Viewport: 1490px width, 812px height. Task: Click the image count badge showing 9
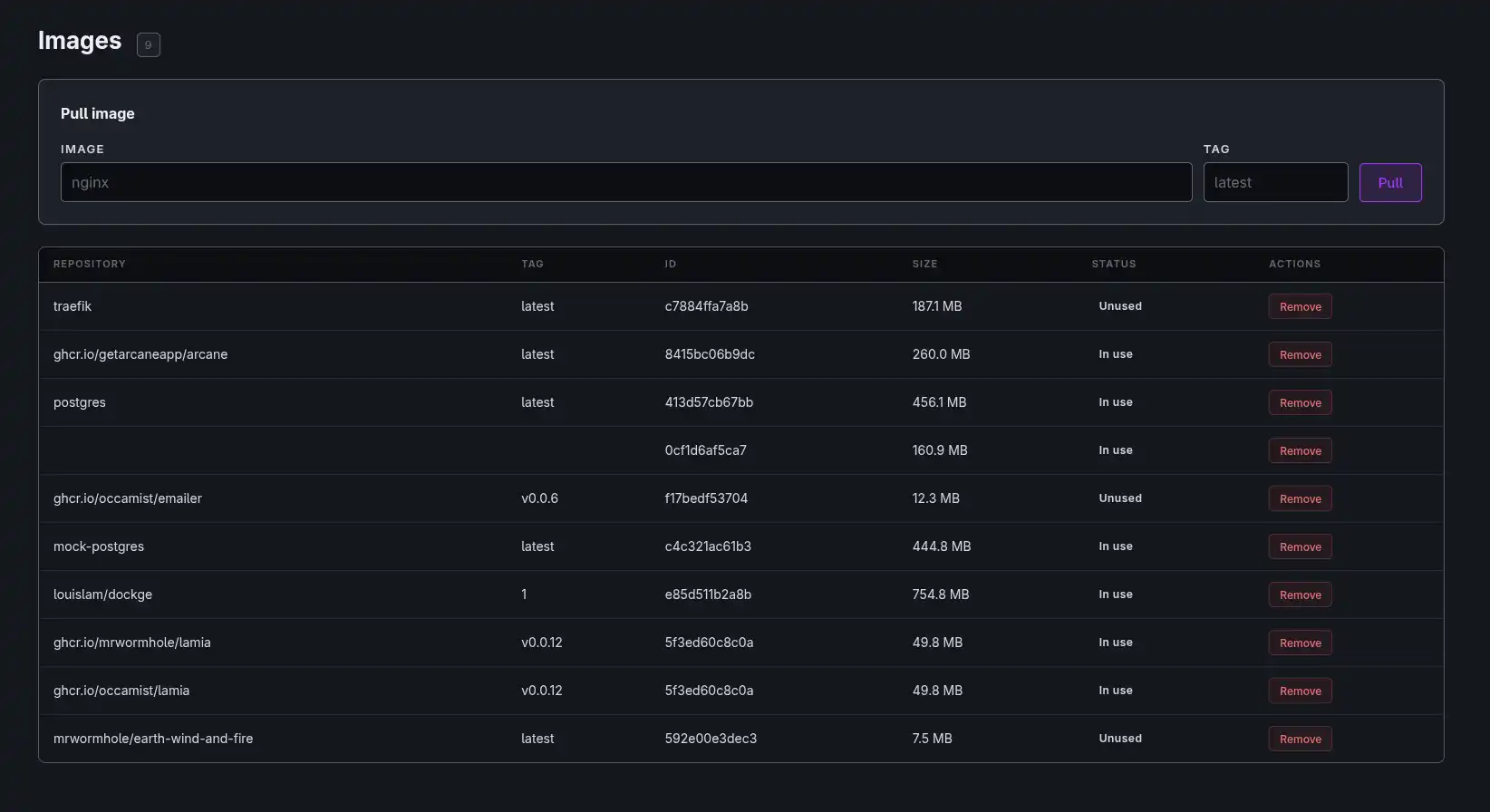[x=149, y=44]
